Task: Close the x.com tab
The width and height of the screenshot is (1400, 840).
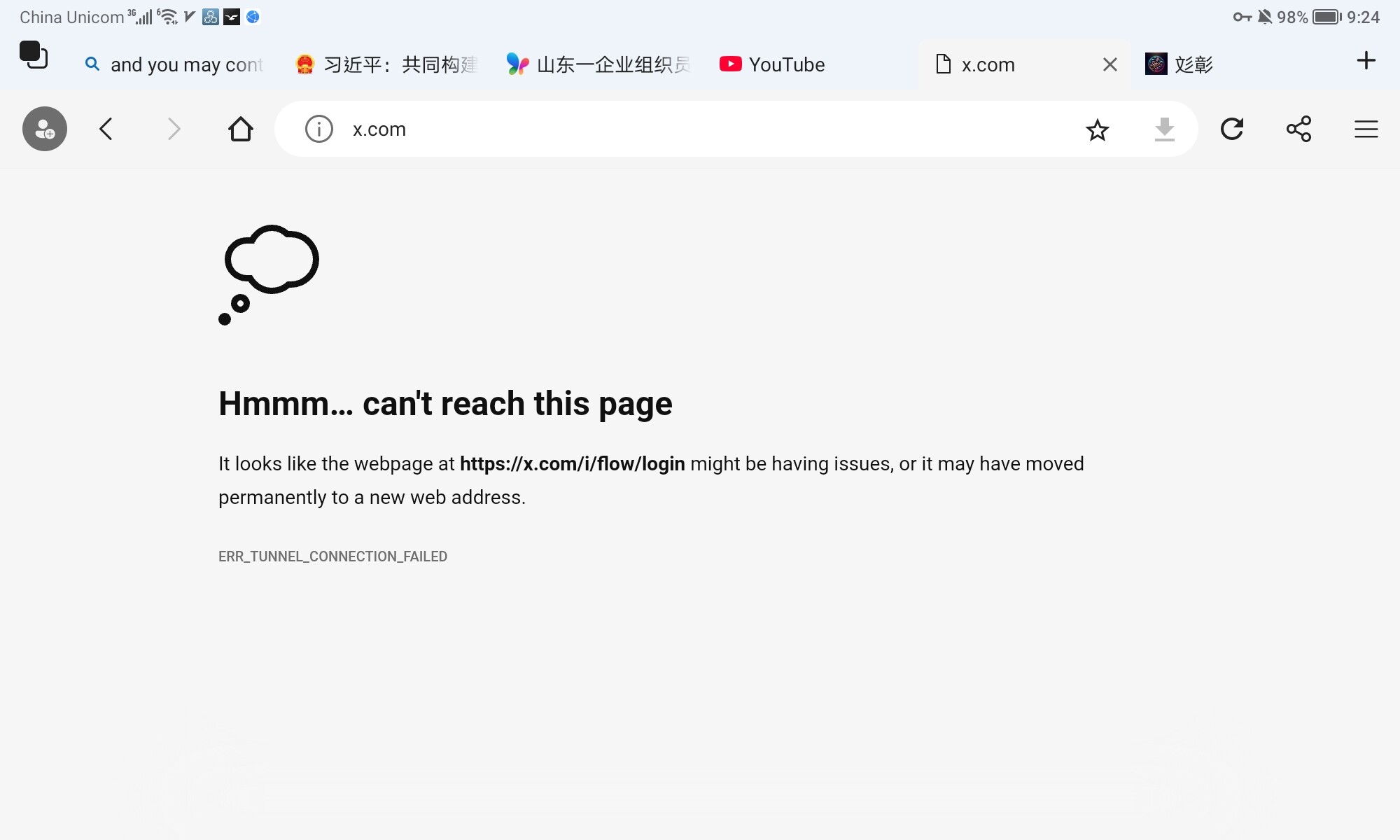Action: tap(1109, 64)
